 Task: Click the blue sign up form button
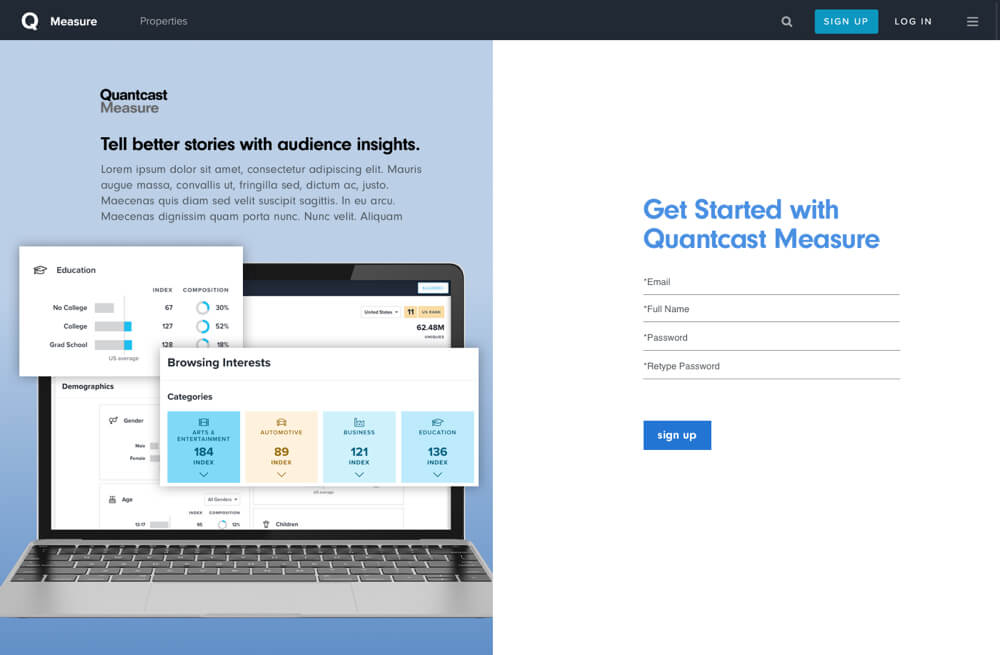click(677, 435)
